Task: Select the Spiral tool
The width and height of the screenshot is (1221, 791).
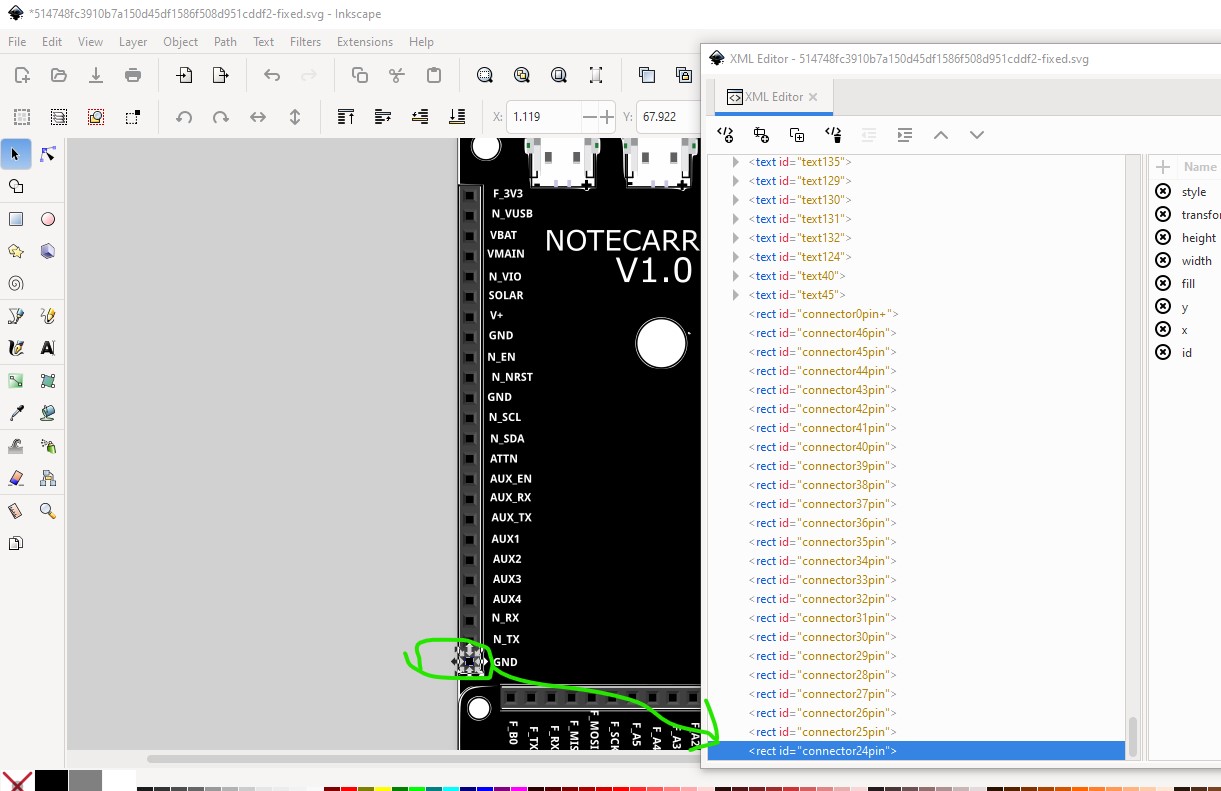Action: [x=15, y=283]
